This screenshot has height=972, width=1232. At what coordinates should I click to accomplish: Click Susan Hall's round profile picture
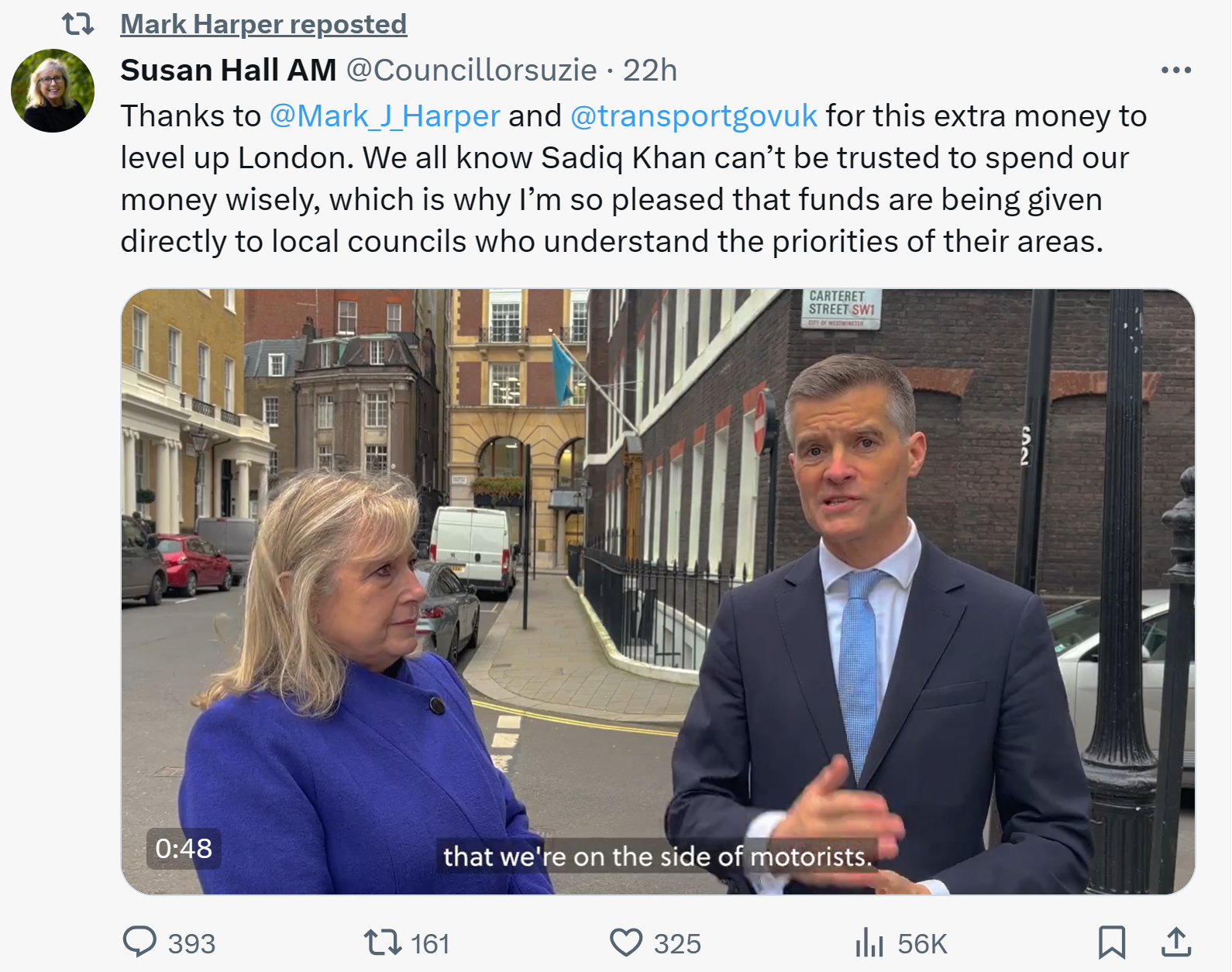point(53,91)
